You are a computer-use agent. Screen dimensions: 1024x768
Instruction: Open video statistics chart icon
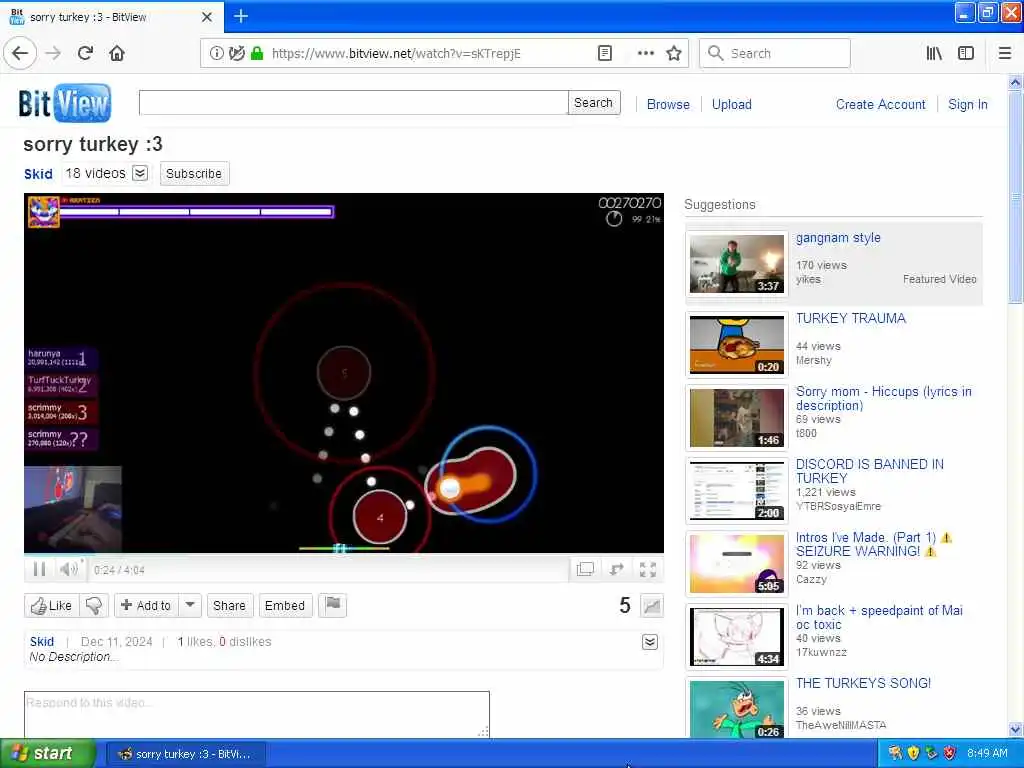(x=652, y=606)
